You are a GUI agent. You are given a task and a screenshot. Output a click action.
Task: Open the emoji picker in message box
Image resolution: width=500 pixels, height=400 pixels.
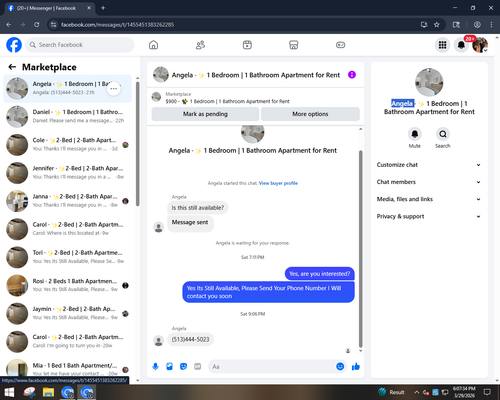coord(340,367)
